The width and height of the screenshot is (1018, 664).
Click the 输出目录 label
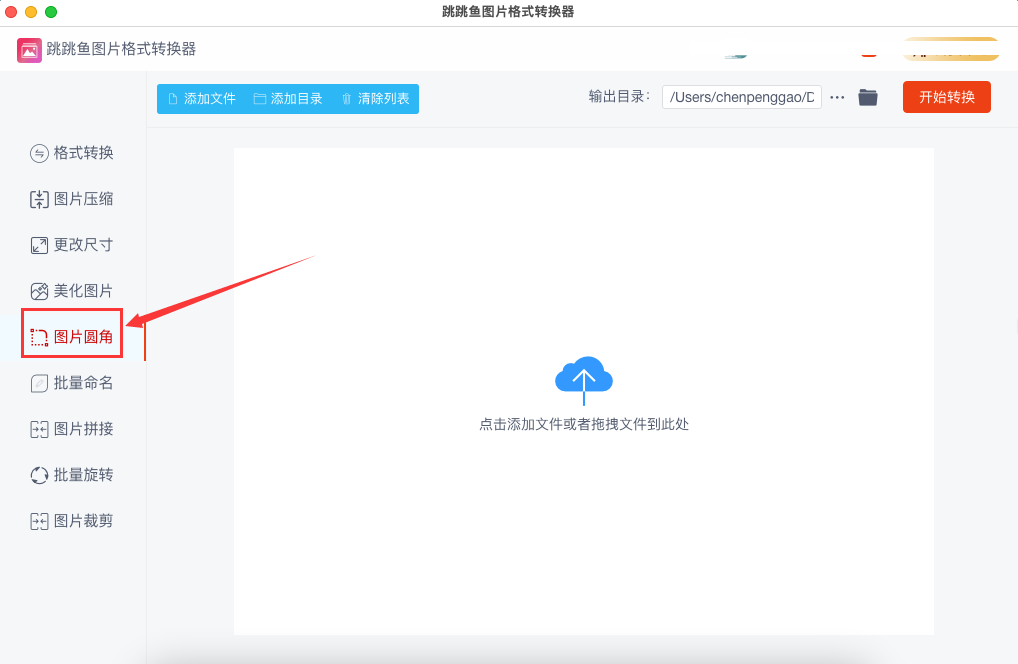tap(619, 97)
